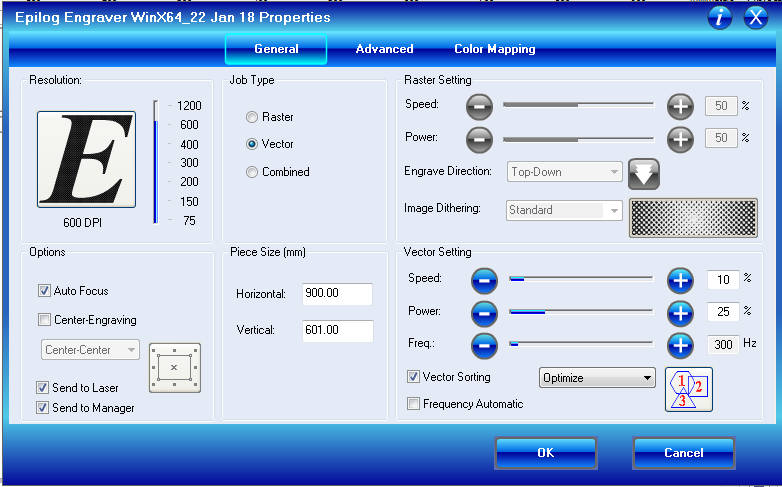Click the vector sorting order diagram icon
The height and width of the screenshot is (487, 782).
689,390
